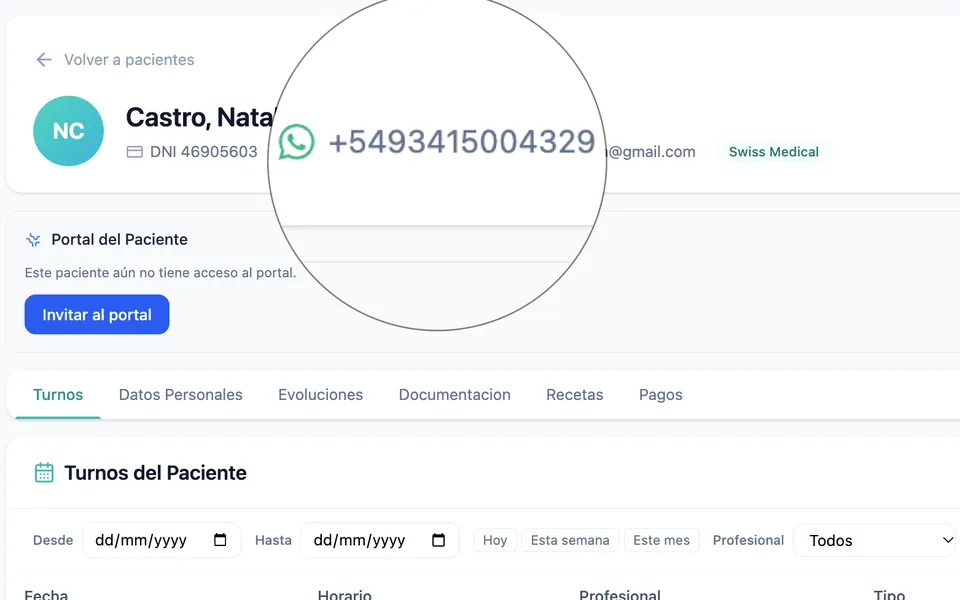This screenshot has width=960, height=600.
Task: Click the Portal del Paciente heading
Action: point(119,239)
